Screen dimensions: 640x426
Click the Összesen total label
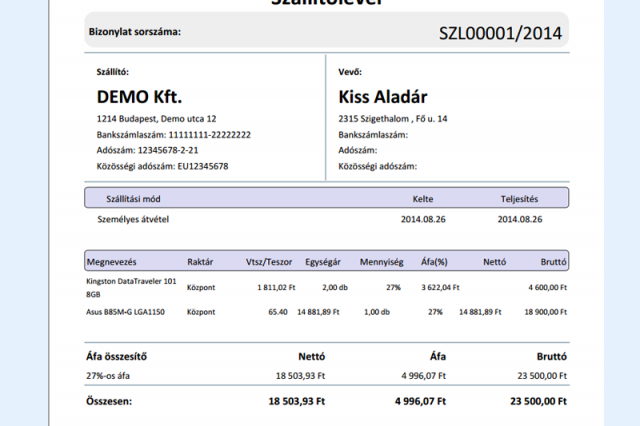point(114,400)
